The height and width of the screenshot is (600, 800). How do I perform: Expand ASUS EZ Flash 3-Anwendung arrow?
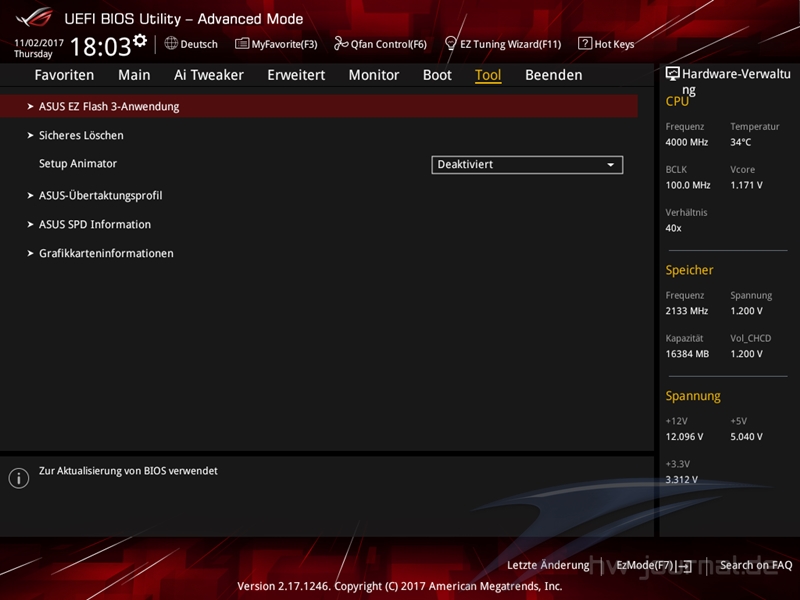[30, 106]
